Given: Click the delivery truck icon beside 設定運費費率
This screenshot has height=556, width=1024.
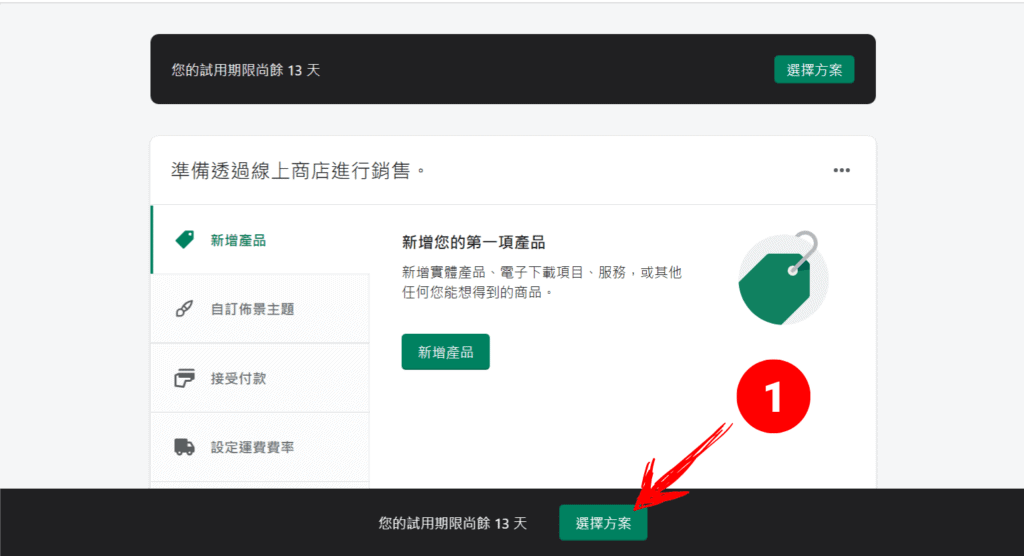Looking at the screenshot, I should [x=184, y=447].
